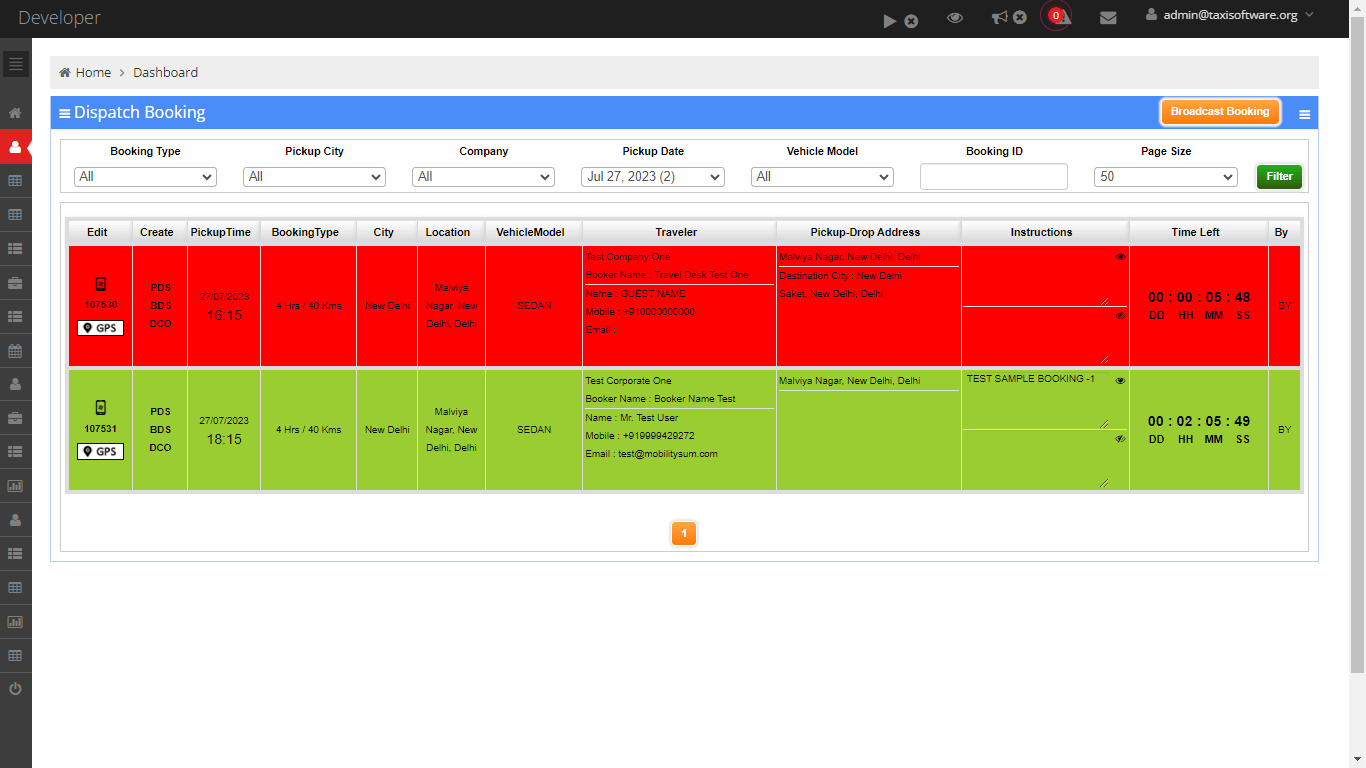1366x768 pixels.
Task: Open the admin@taxisoftware.org account menu
Action: coord(1230,15)
